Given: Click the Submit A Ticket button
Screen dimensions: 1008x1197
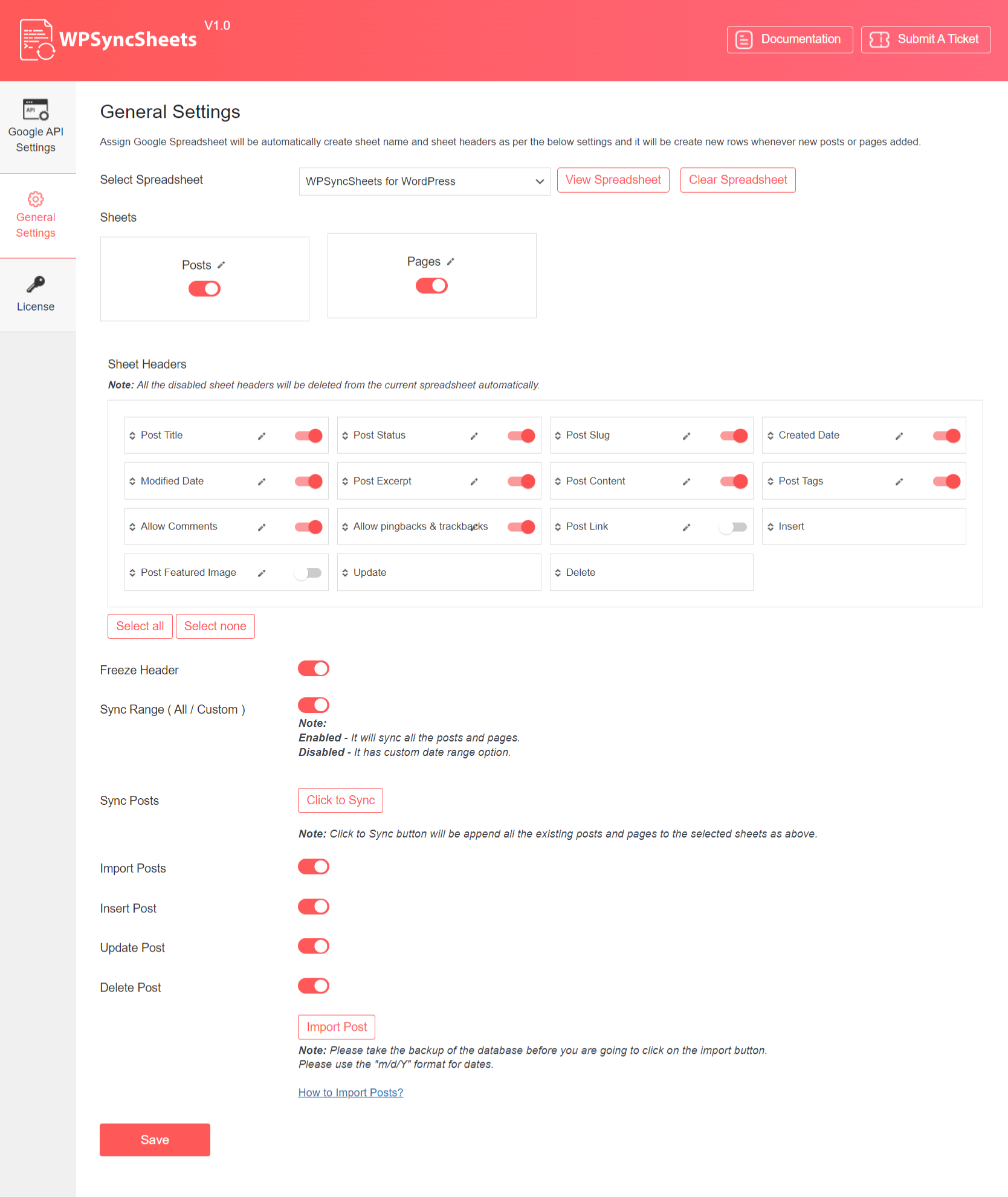Looking at the screenshot, I should [x=926, y=40].
